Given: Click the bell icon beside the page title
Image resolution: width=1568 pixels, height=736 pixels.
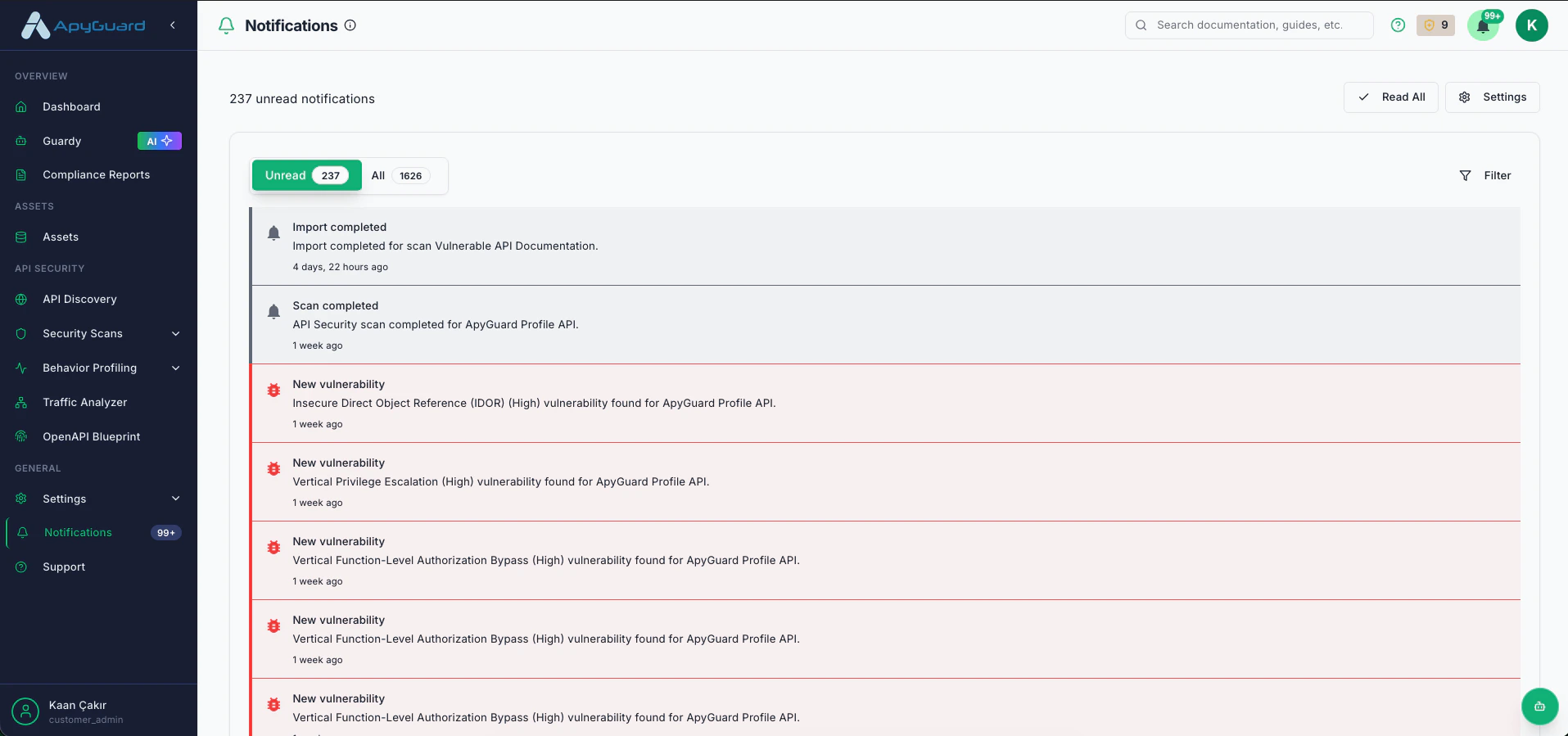Looking at the screenshot, I should click(226, 25).
